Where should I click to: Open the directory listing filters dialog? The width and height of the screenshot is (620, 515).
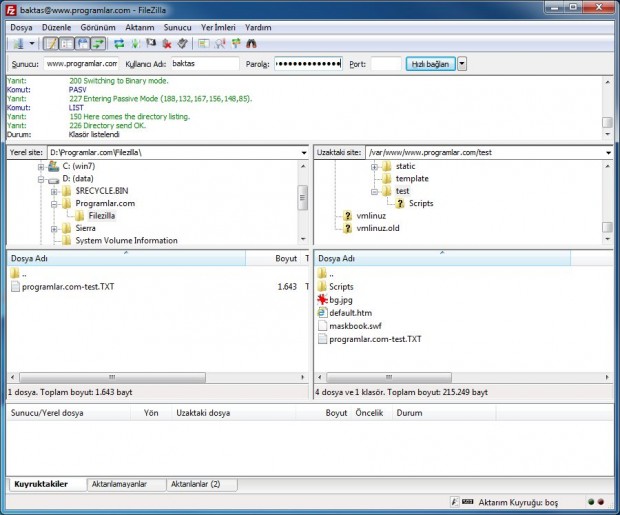tap(204, 44)
